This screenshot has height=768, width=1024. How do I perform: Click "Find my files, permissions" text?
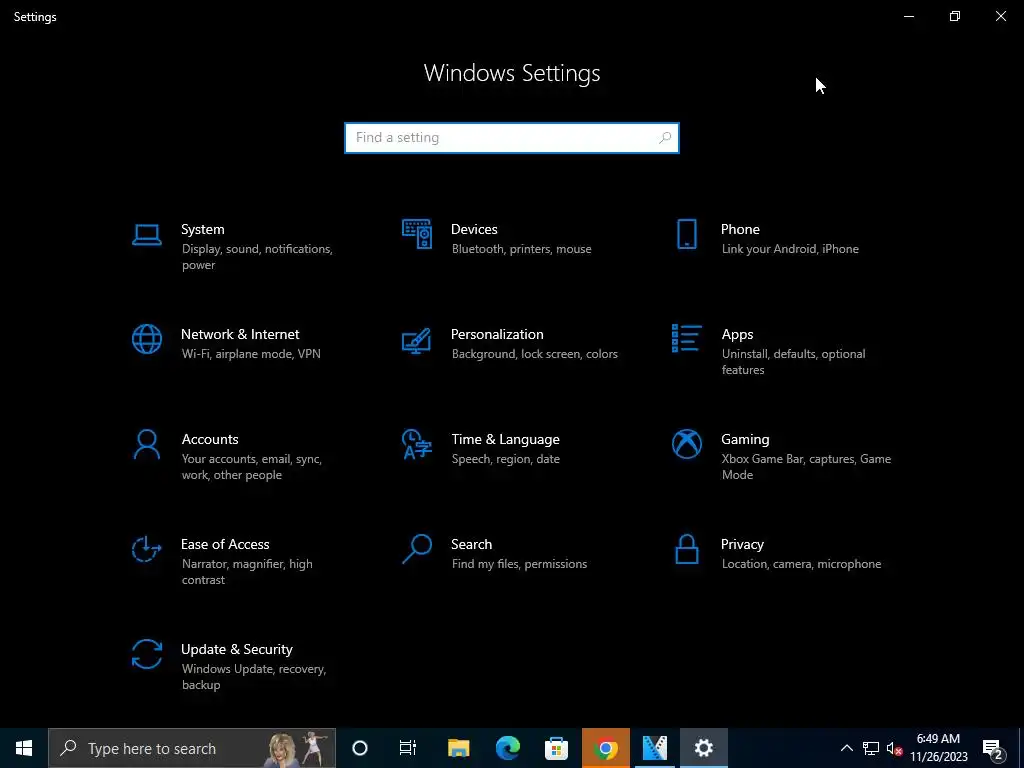coord(519,564)
